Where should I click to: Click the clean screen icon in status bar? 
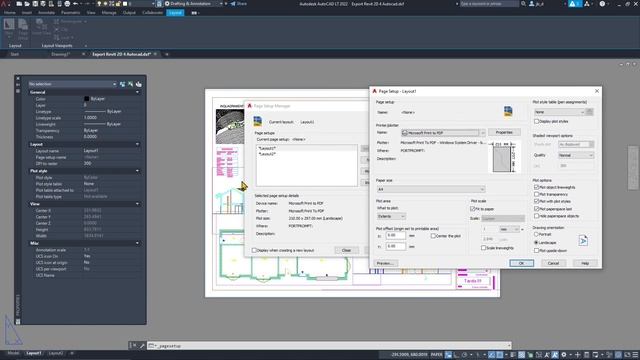627,355
